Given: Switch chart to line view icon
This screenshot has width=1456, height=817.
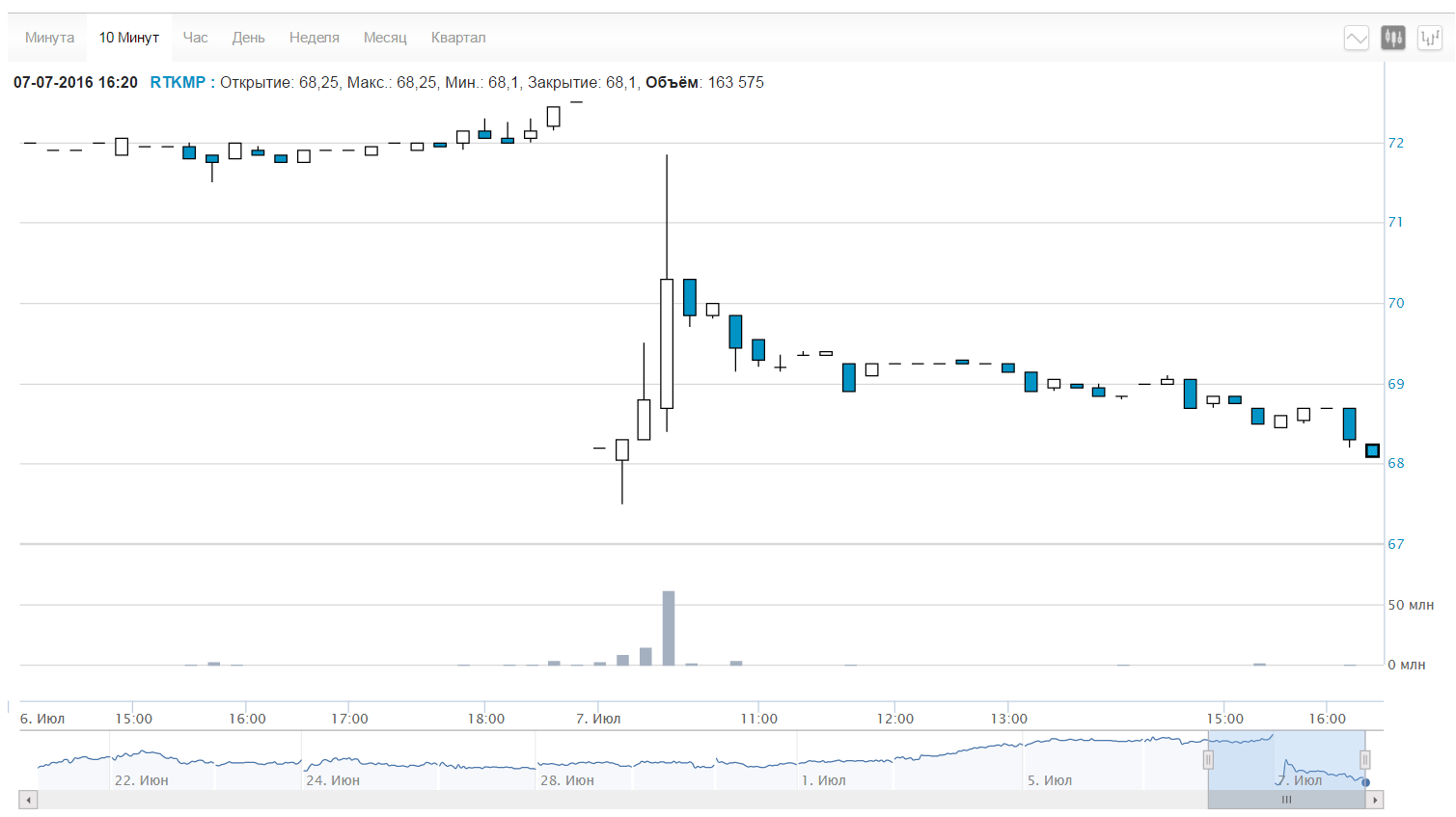Looking at the screenshot, I should click(x=1356, y=39).
